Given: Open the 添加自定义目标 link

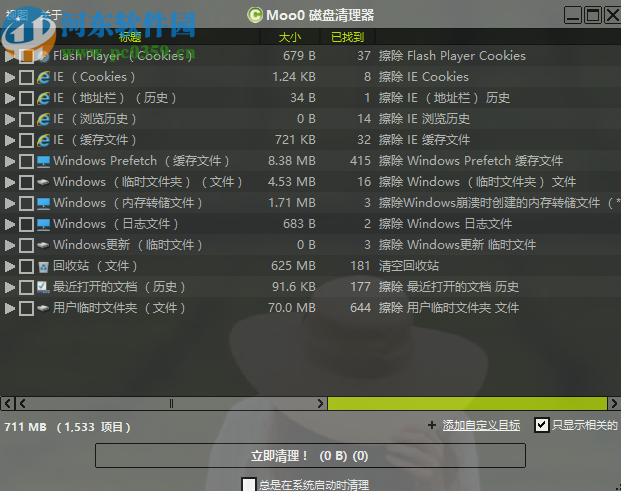Looking at the screenshot, I should pyautogui.click(x=481, y=425).
